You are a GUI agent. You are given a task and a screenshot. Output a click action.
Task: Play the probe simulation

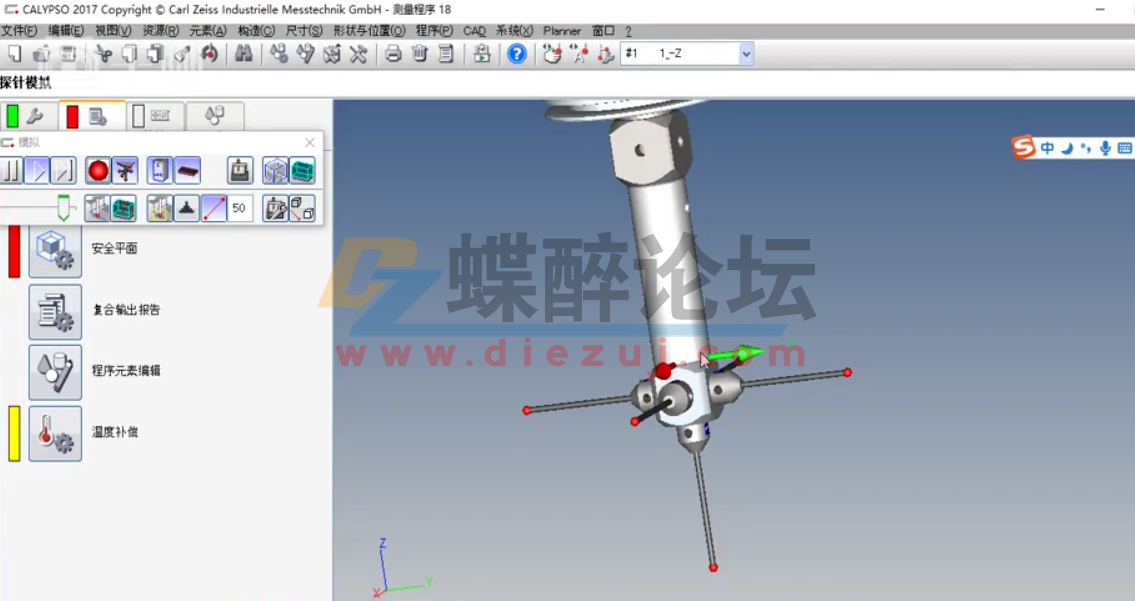pyautogui.click(x=36, y=170)
